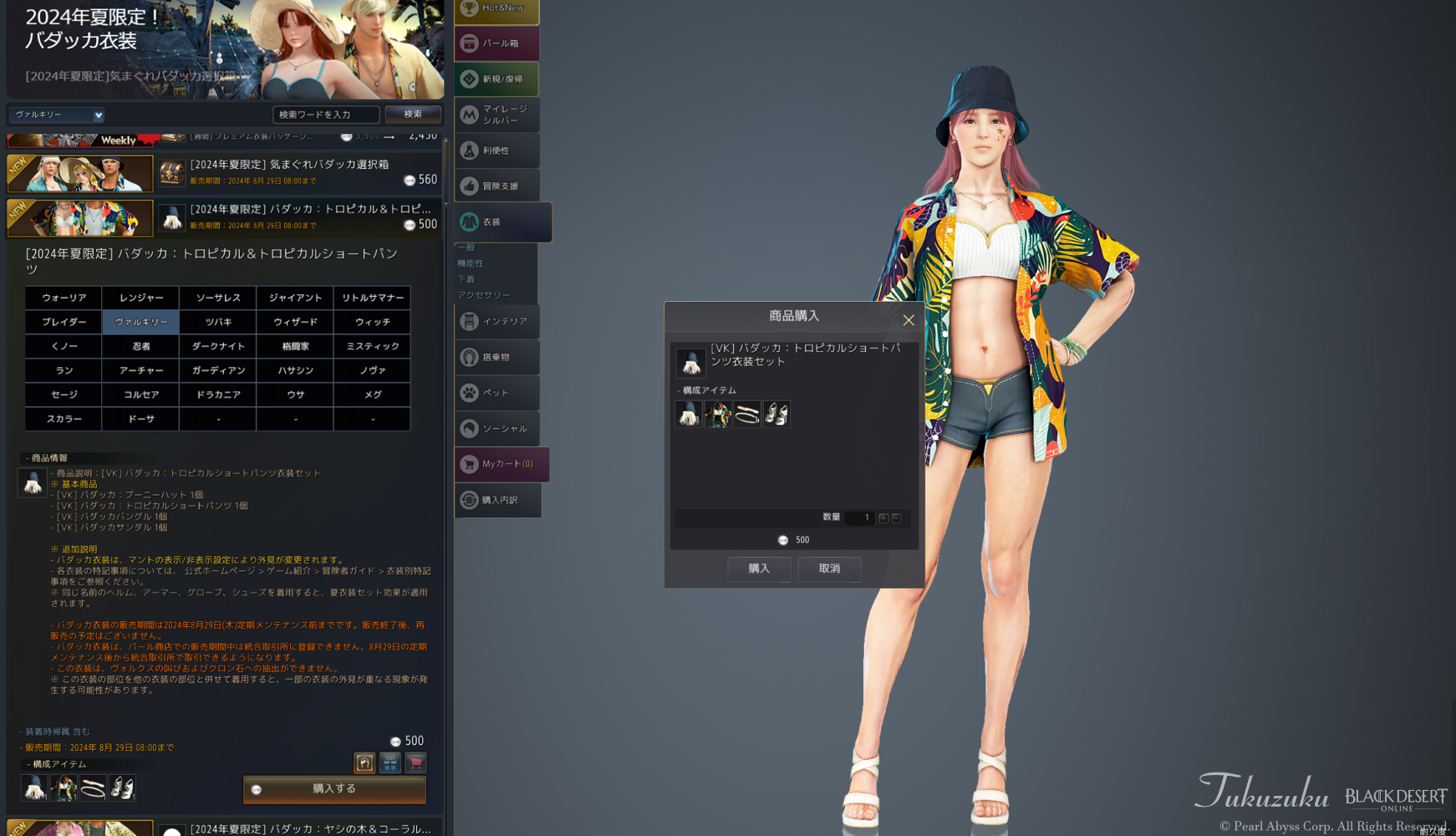This screenshot has height=836, width=1456.
Task: Click the 数量 quantity field
Action: tap(859, 518)
